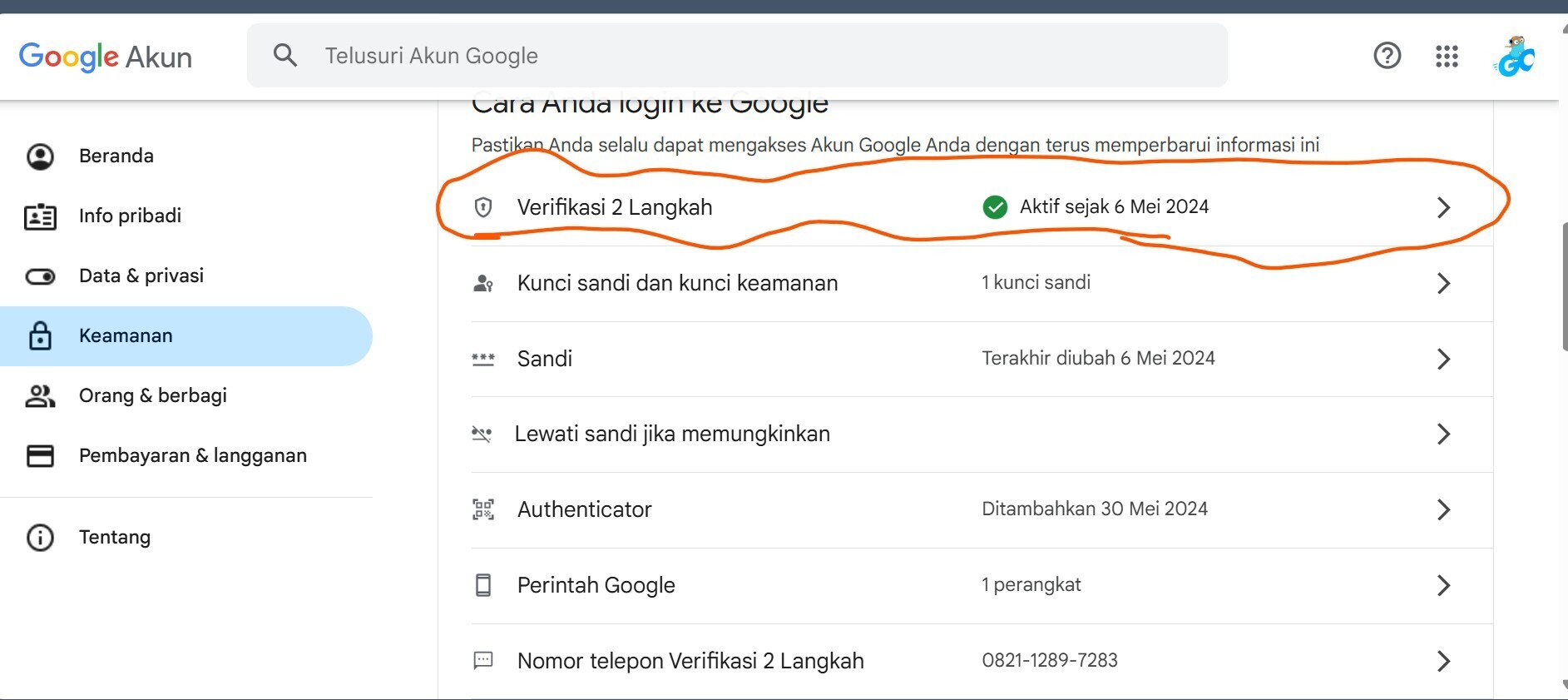This screenshot has height=700, width=1568.
Task: Click Terakhir diubah 6 Mei 2024 text
Action: 1098,358
